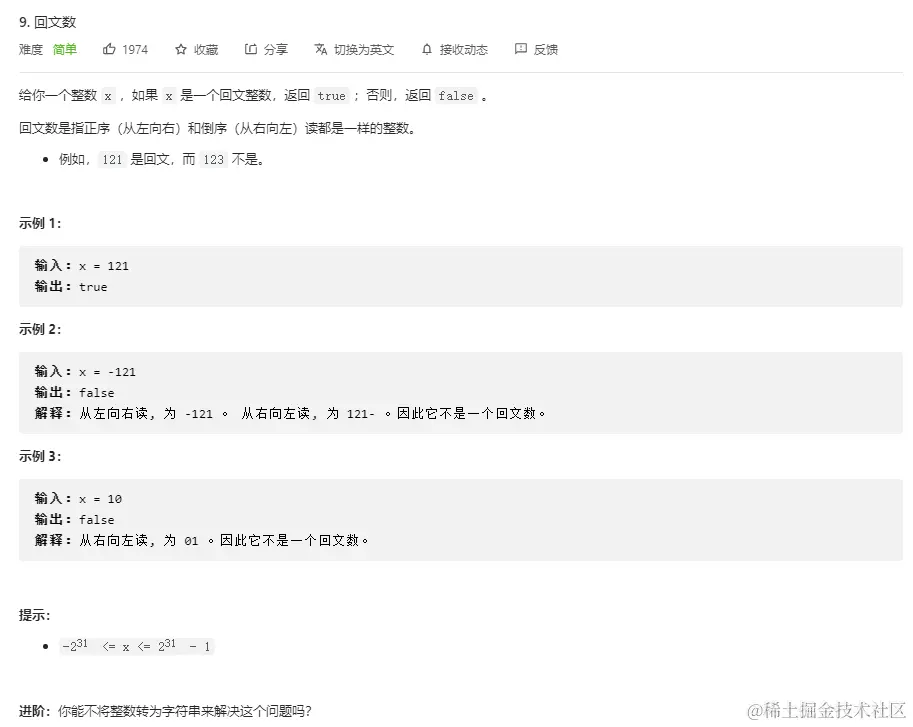Click the translate language icon
The image size is (913, 727).
point(321,49)
